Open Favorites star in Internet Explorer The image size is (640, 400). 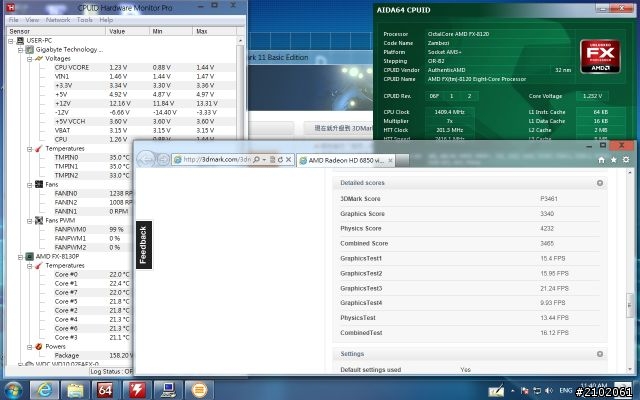tap(613, 160)
